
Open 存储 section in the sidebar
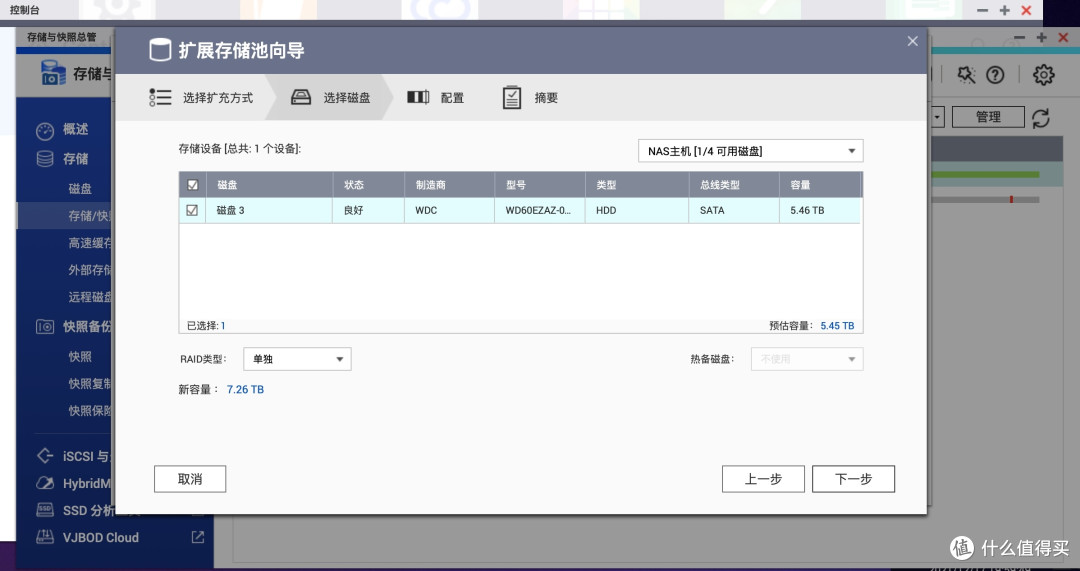(x=75, y=158)
